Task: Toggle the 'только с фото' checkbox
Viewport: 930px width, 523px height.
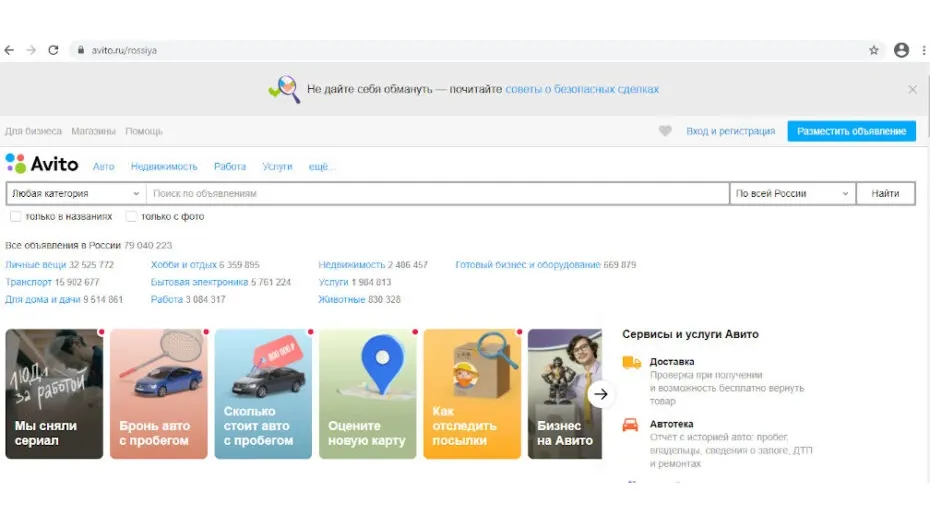Action: pyautogui.click(x=132, y=216)
